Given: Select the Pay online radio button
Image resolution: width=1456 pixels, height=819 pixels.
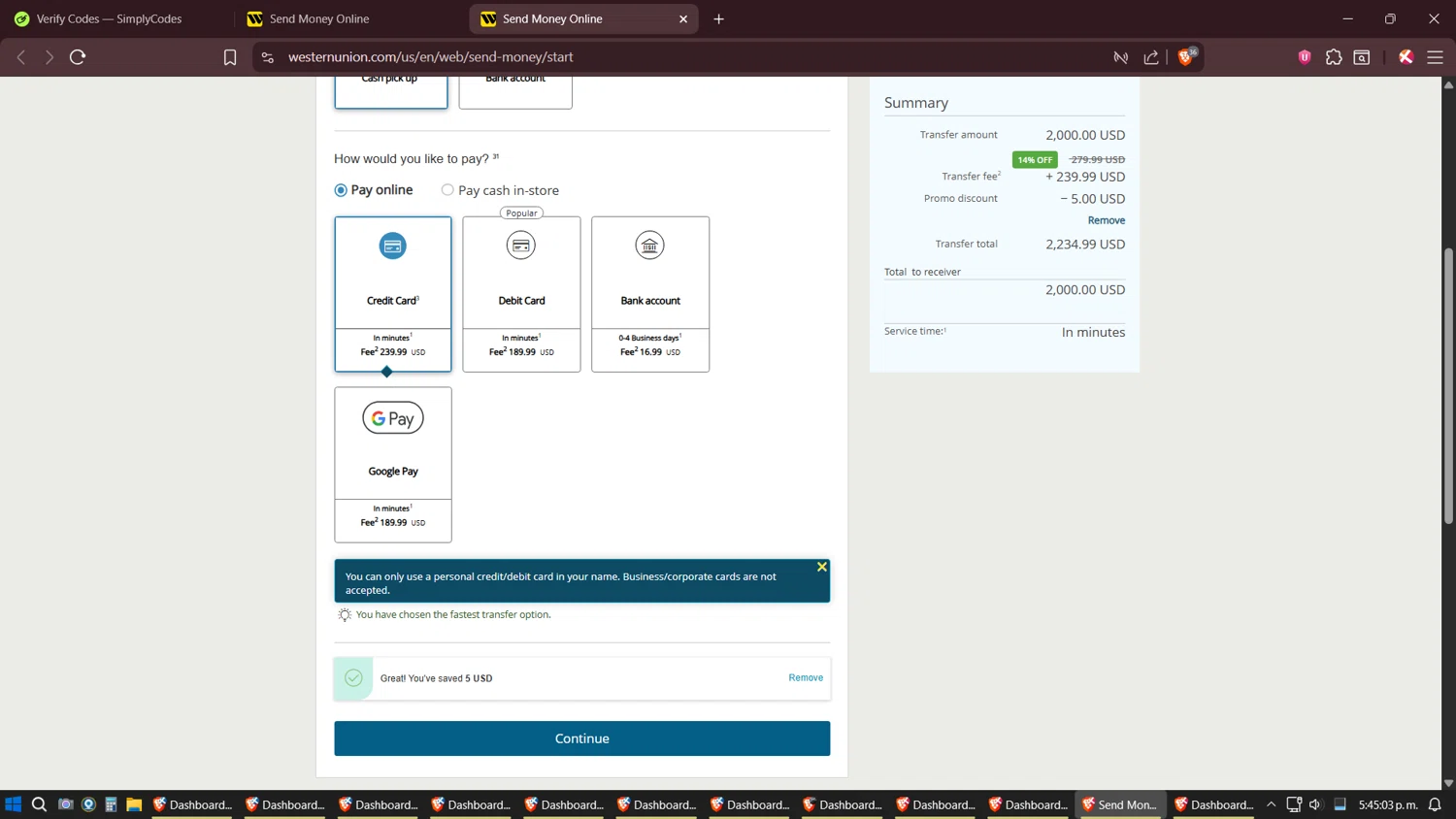Looking at the screenshot, I should [341, 190].
